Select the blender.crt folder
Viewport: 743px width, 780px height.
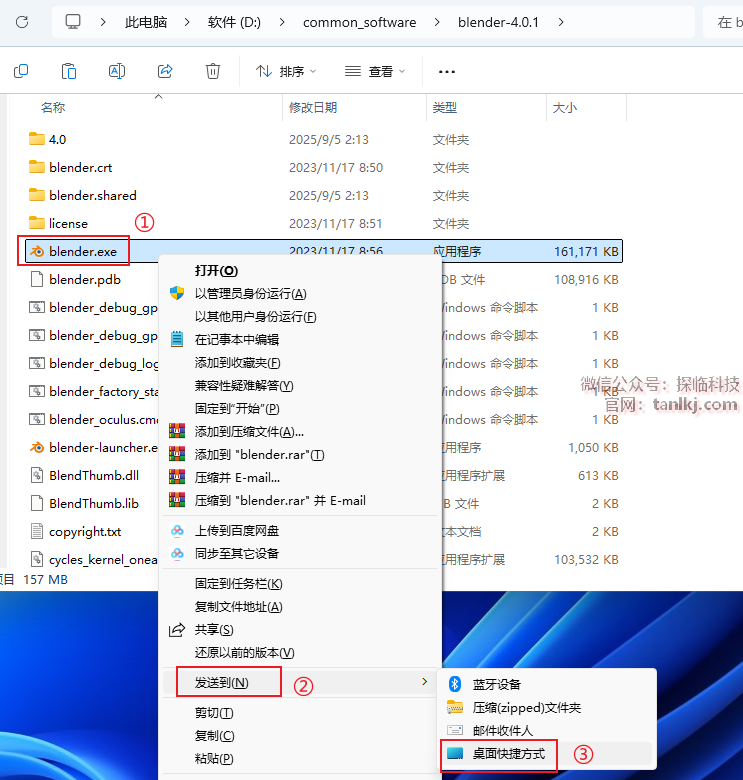click(71, 168)
